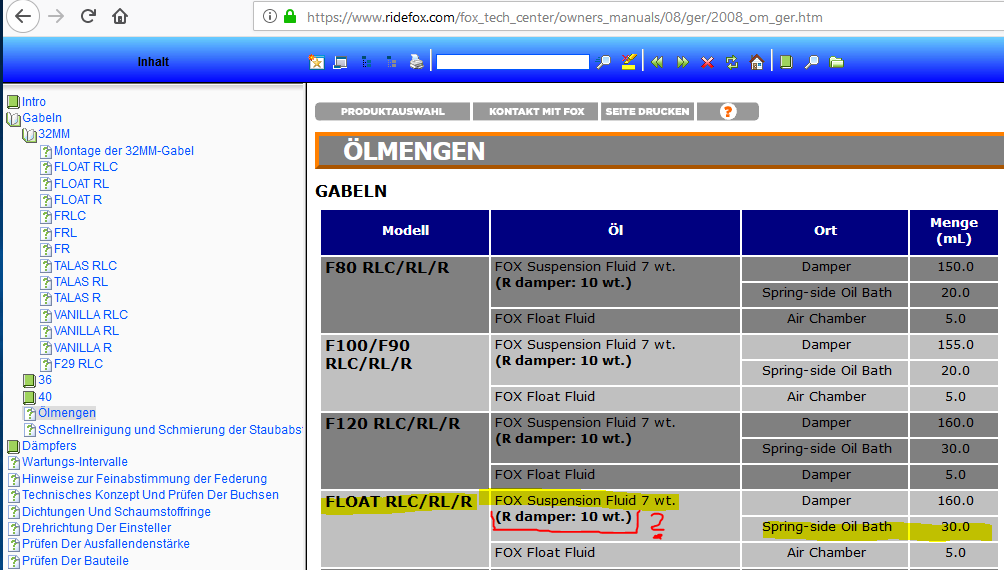Open the VANILLA RL topic
1004x570 pixels.
86,331
